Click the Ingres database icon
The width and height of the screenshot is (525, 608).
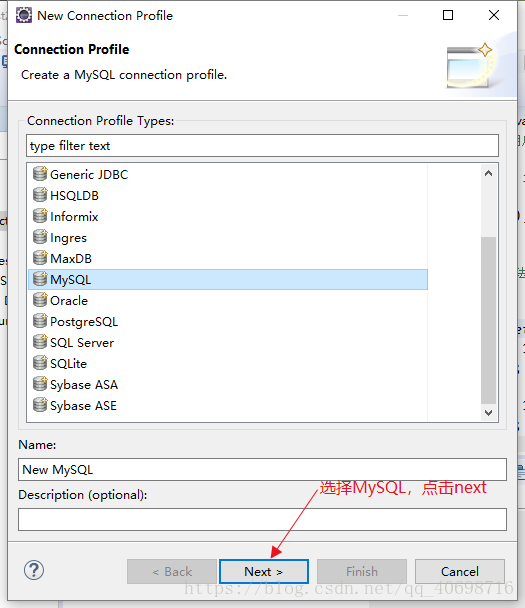[x=40, y=237]
